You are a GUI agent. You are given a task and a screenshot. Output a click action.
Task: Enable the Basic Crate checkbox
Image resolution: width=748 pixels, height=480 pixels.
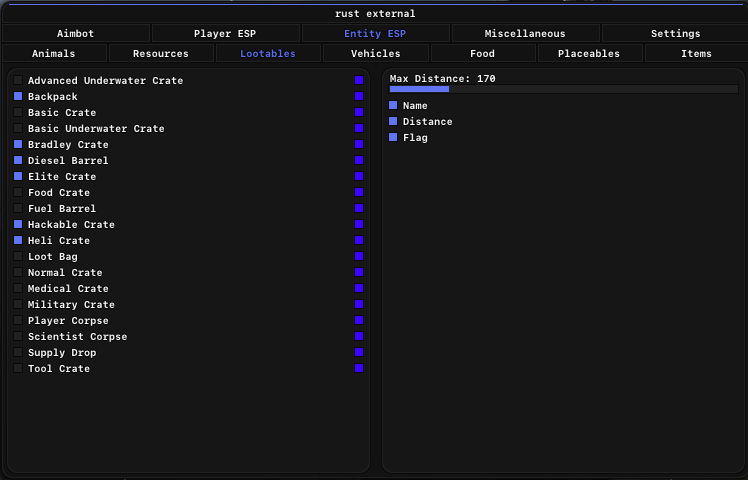tap(18, 112)
